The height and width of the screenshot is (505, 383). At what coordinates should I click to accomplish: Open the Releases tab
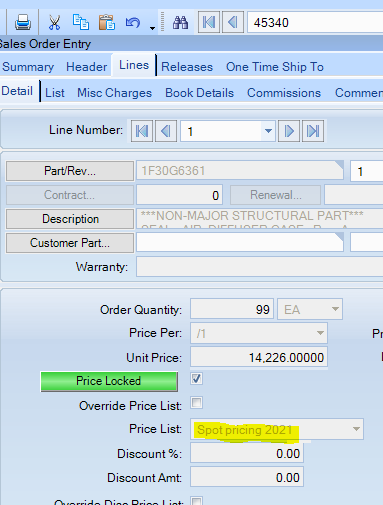(187, 67)
